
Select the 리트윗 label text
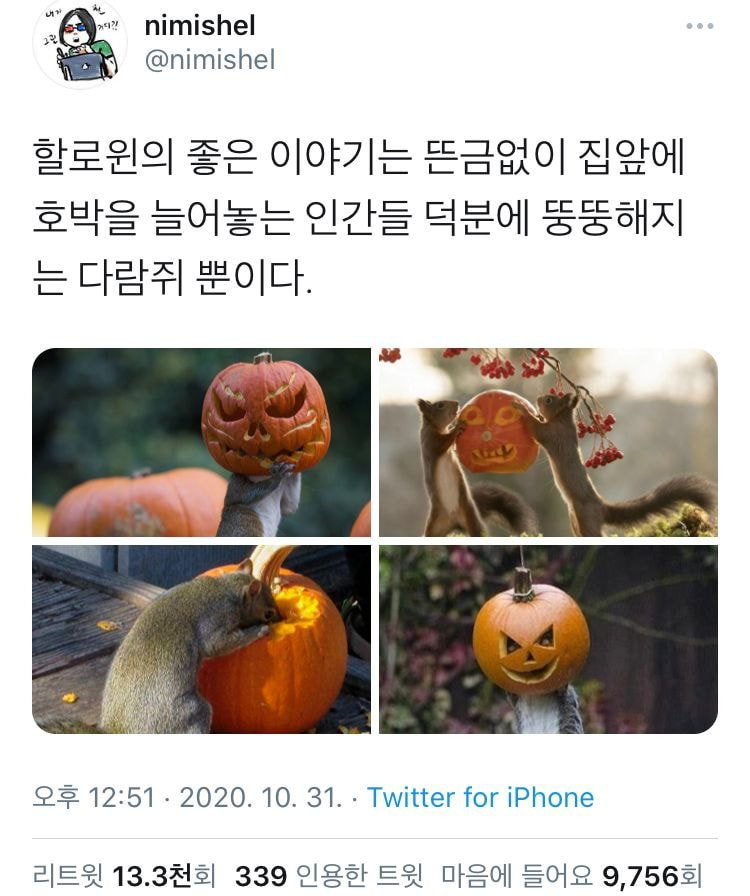coord(69,875)
